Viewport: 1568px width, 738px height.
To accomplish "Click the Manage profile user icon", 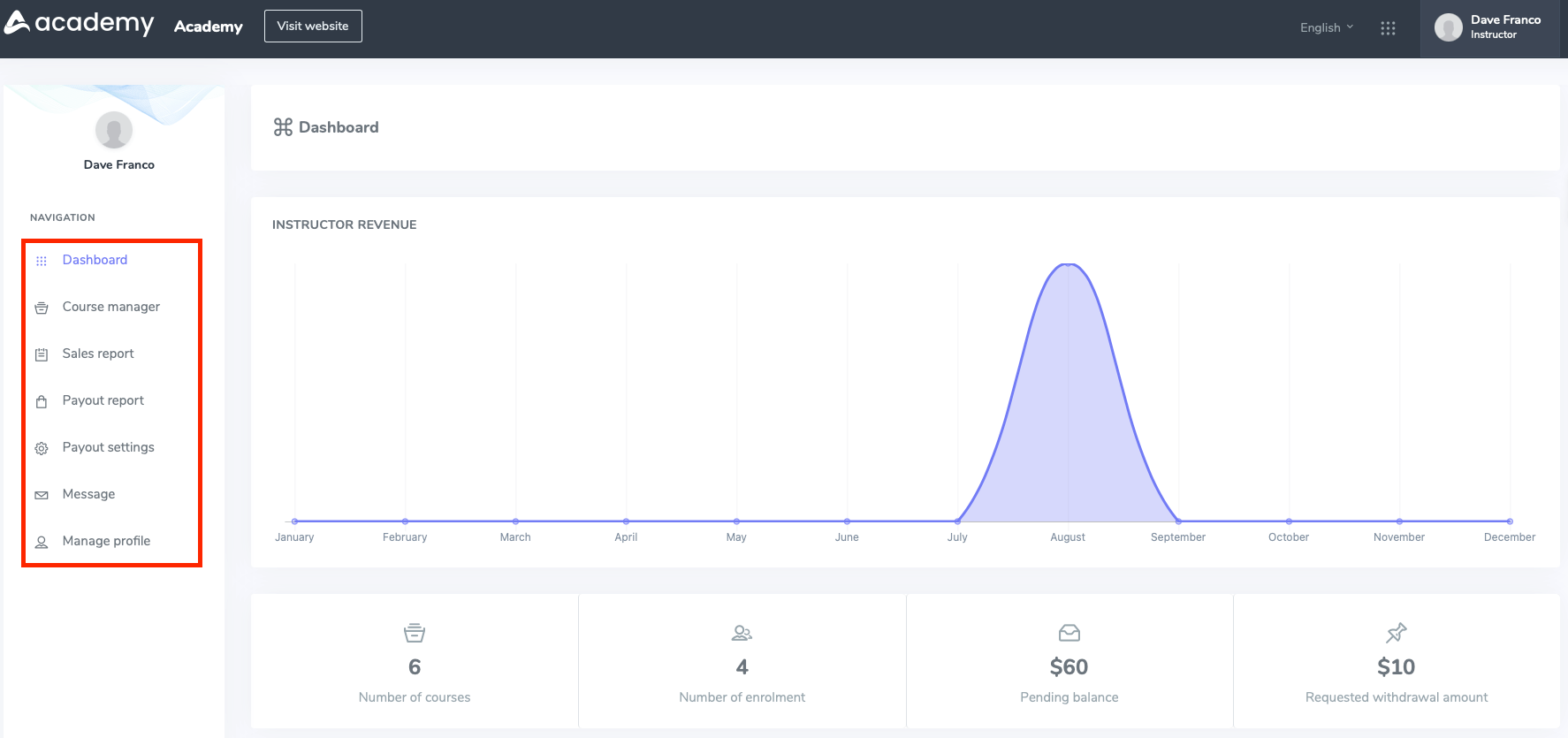I will [x=42, y=542].
